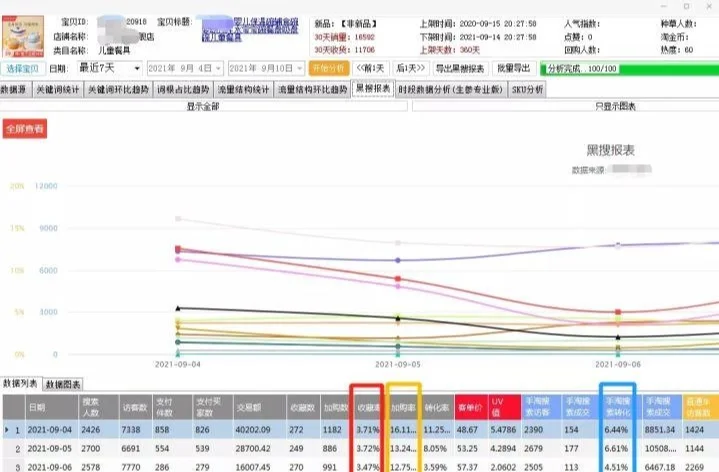Open the SKU分析 tab

click(x=527, y=89)
